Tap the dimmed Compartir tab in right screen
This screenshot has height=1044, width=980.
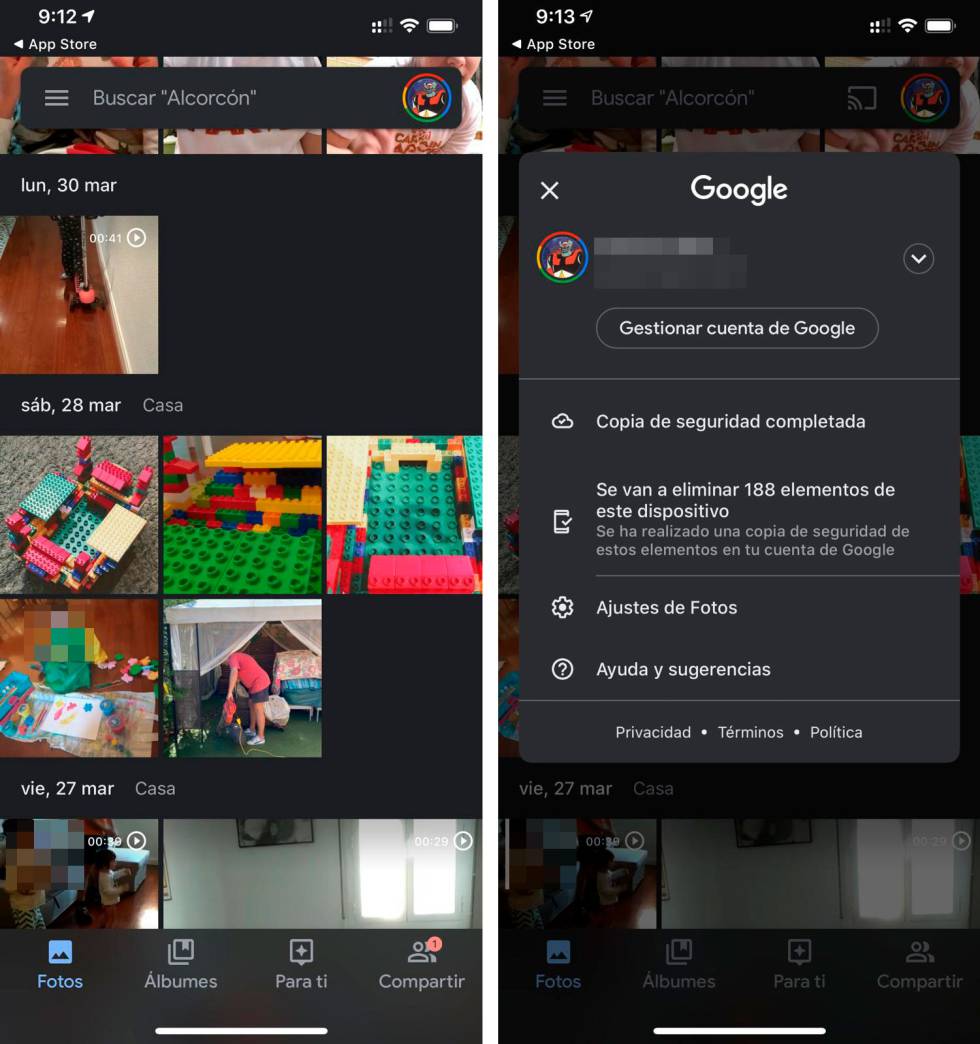pyautogui.click(x=919, y=965)
